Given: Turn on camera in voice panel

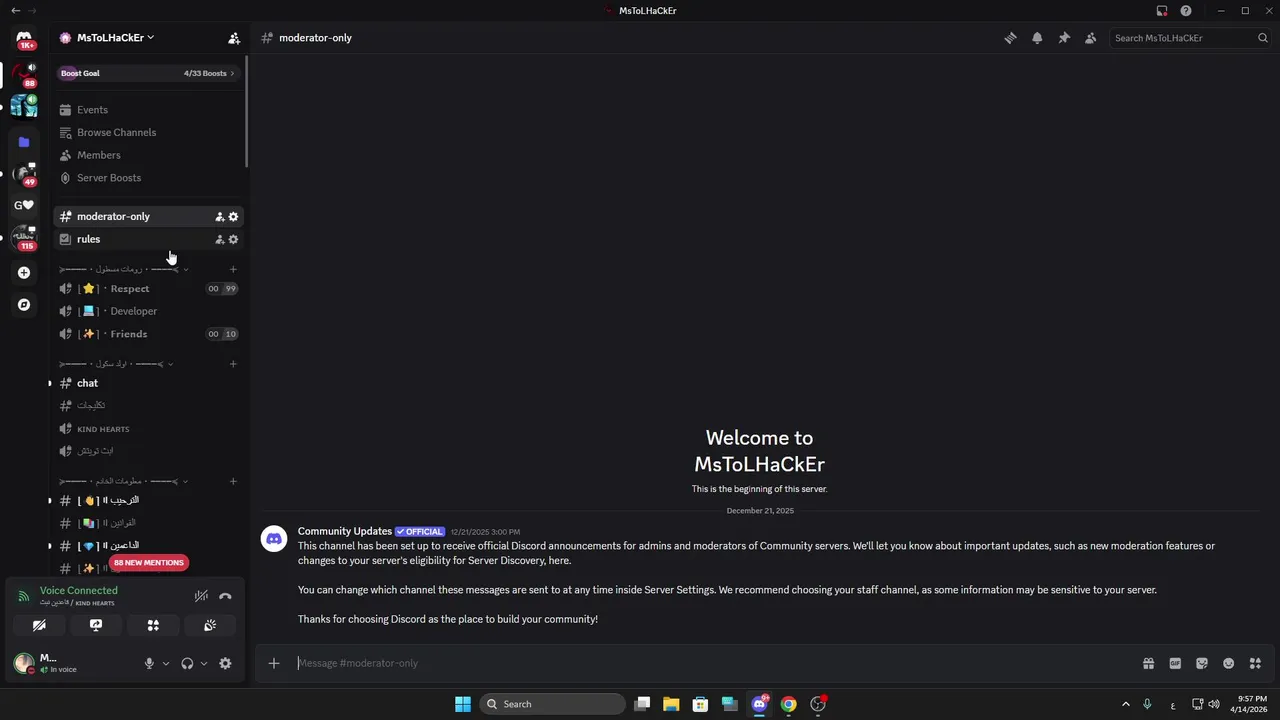Looking at the screenshot, I should 39,625.
